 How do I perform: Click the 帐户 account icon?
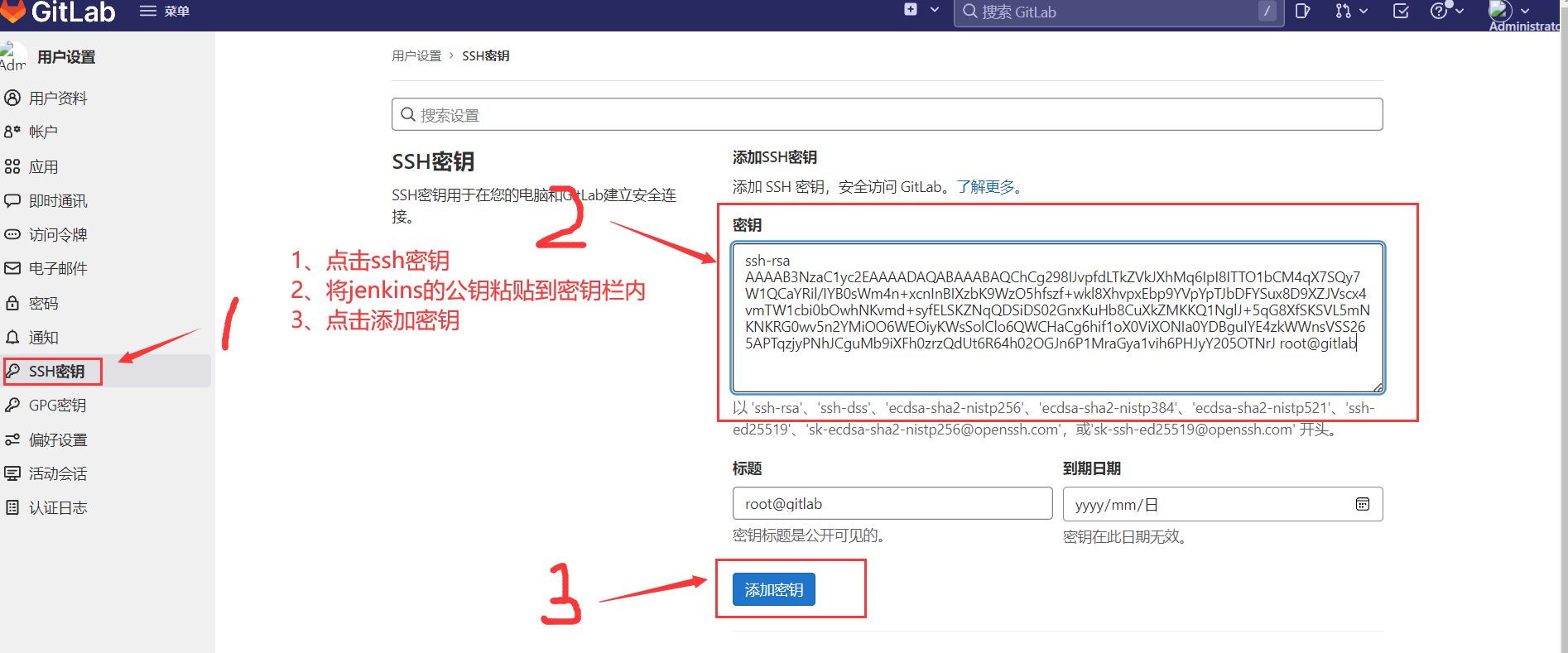(12, 132)
